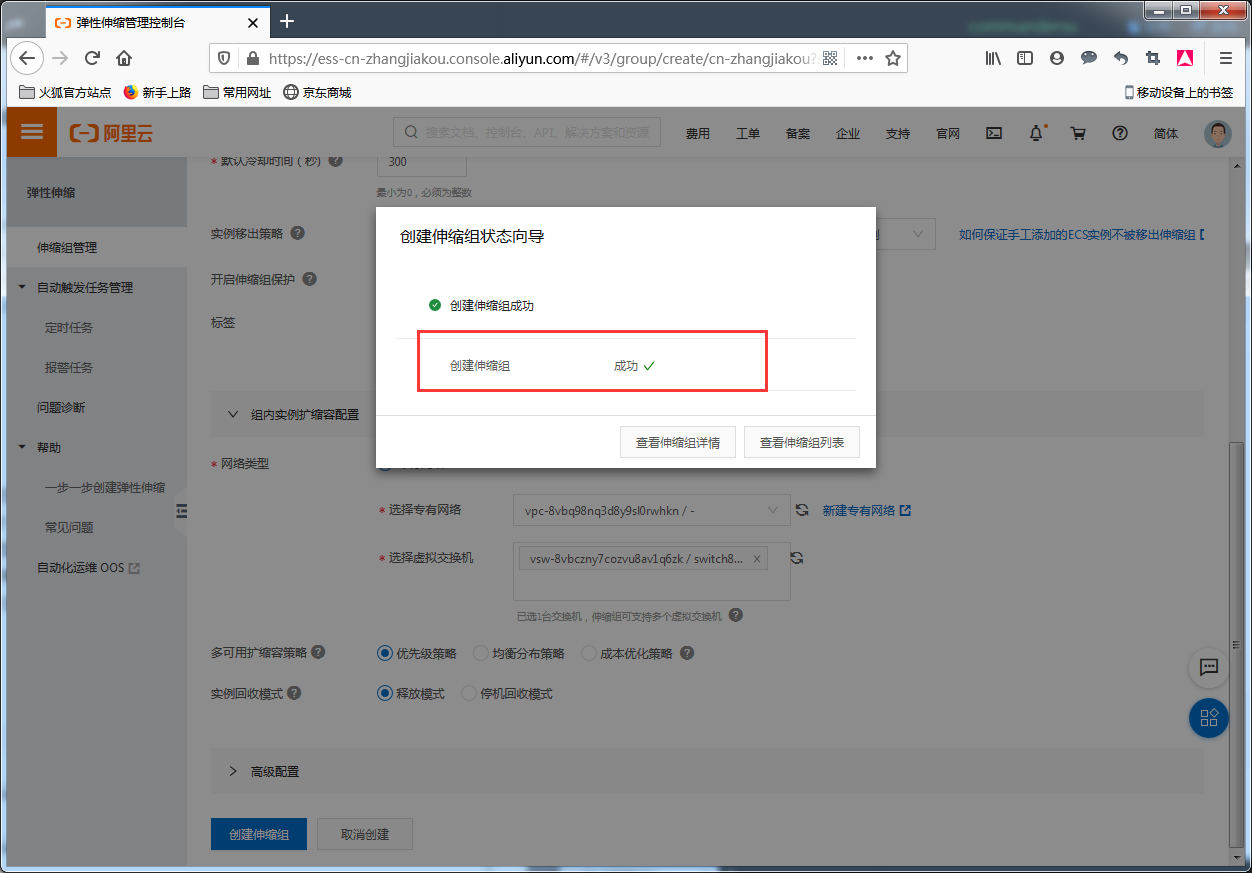This screenshot has height=873, width=1252.
Task: Open 定时任务 in sidebar
Action: click(68, 328)
